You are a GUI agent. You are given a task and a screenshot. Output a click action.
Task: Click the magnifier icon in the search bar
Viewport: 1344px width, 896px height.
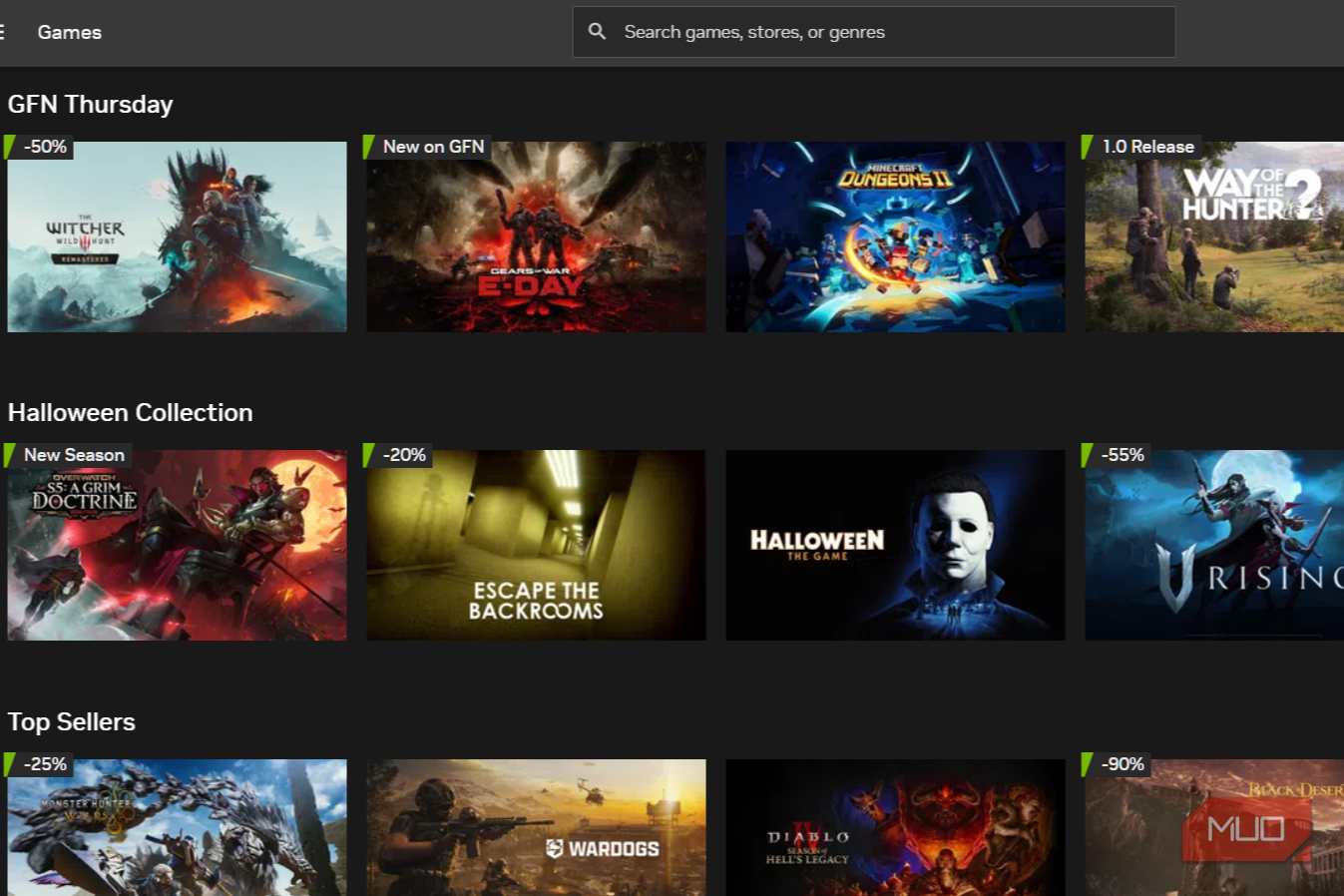click(x=597, y=32)
